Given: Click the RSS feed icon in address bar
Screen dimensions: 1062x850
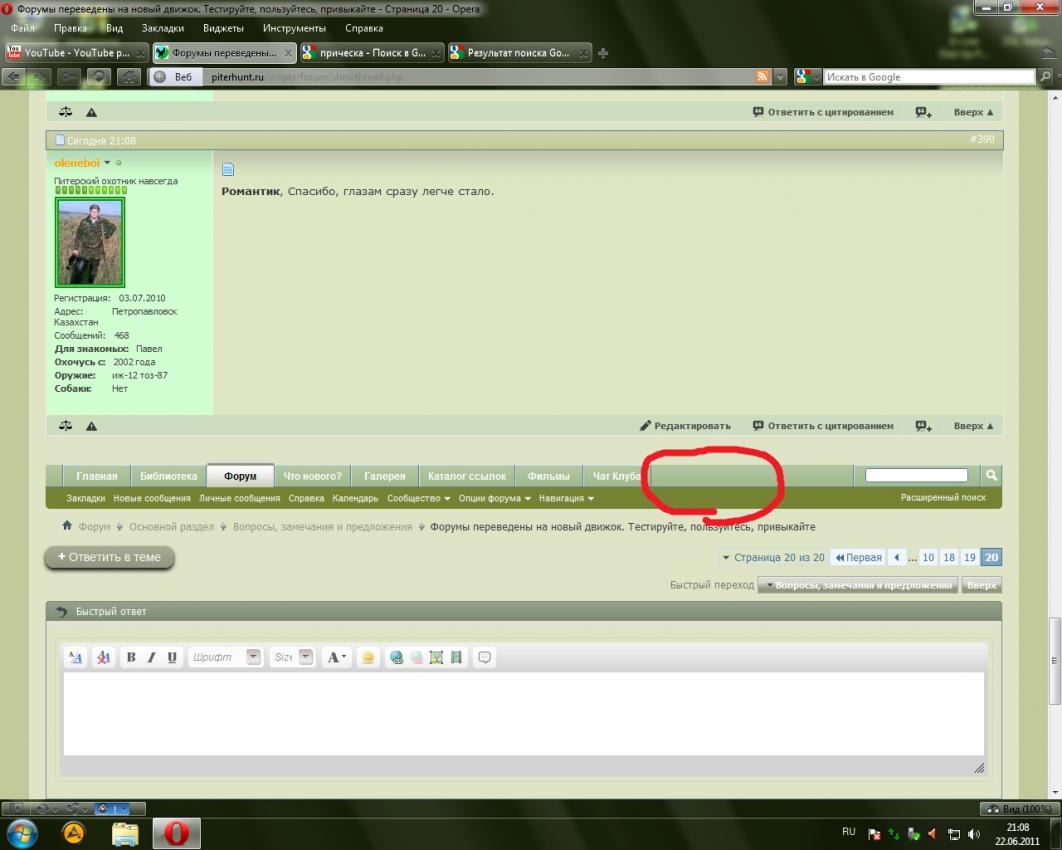Looking at the screenshot, I should 763,77.
